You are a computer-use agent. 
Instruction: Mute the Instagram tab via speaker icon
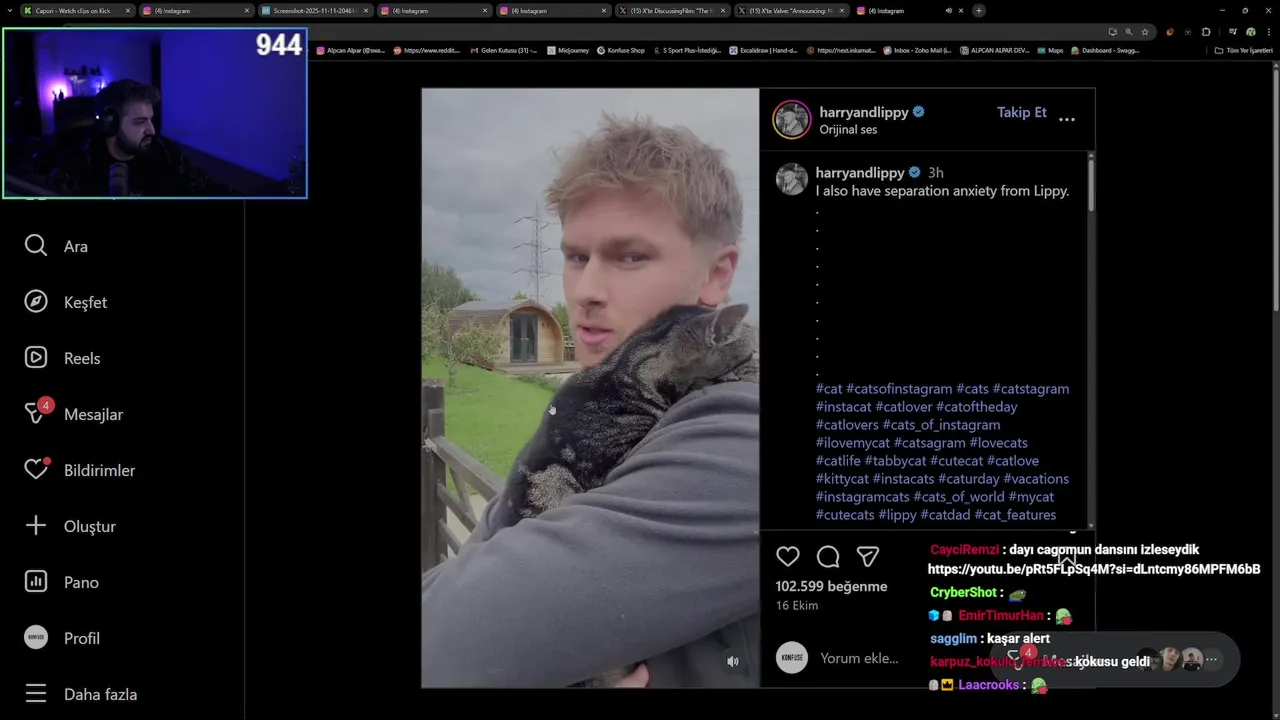pos(948,11)
